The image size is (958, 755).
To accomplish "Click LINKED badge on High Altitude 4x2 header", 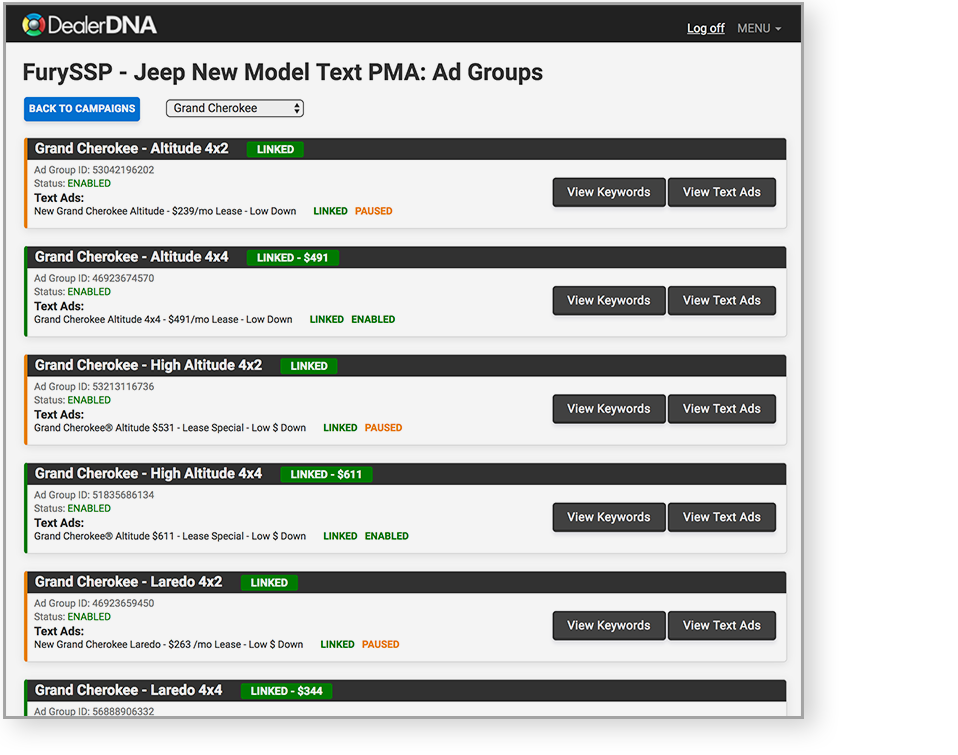I will [x=309, y=366].
